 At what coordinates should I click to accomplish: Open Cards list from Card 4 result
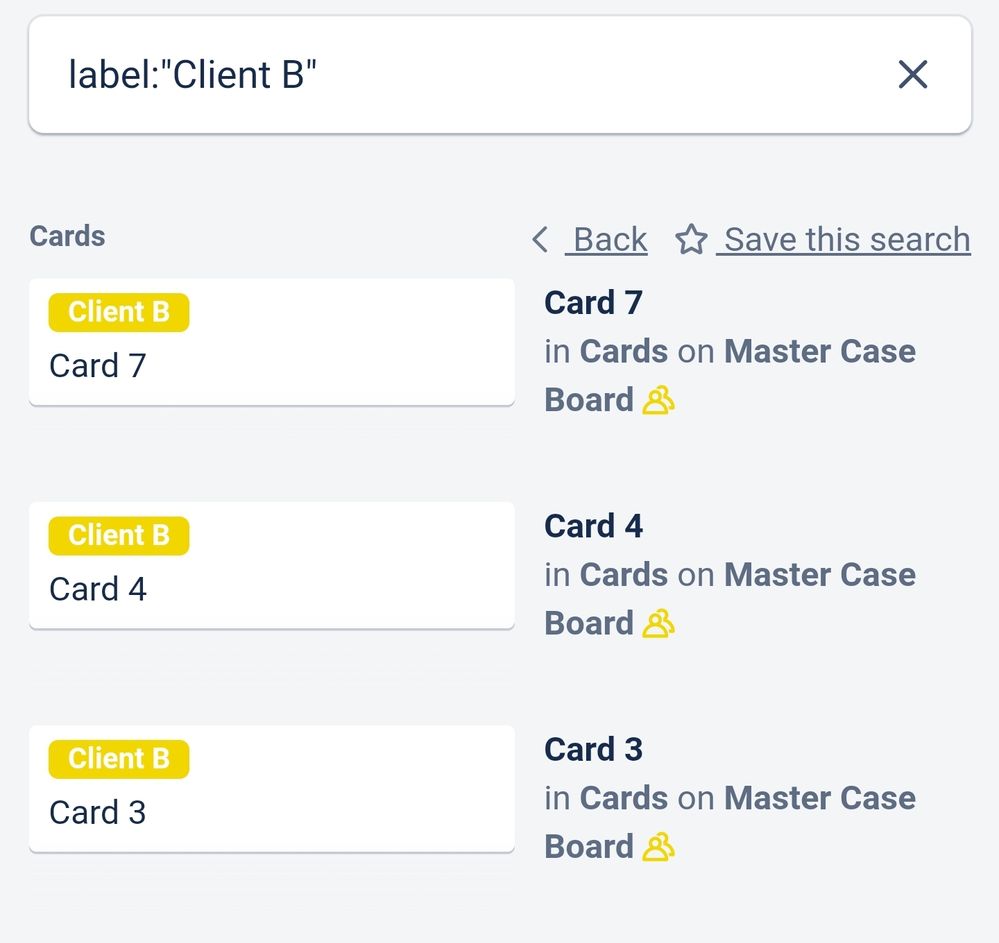point(623,575)
